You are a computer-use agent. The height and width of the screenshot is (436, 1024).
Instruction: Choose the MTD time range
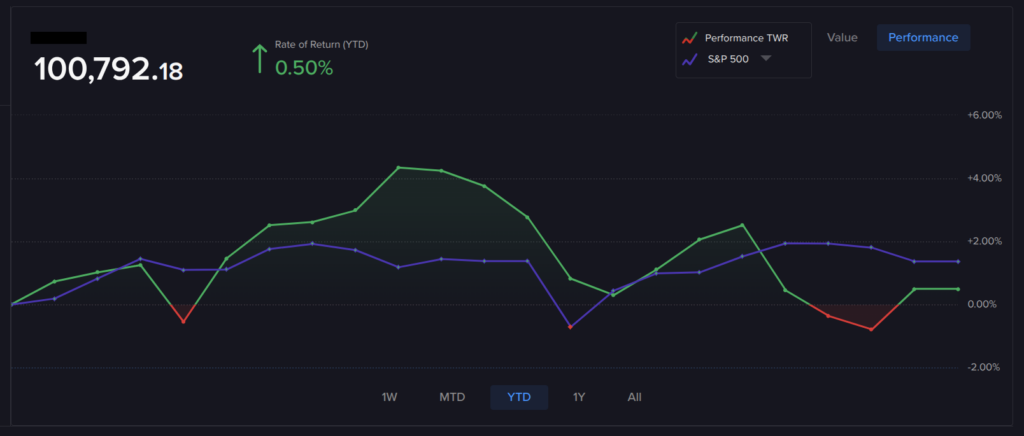click(452, 397)
